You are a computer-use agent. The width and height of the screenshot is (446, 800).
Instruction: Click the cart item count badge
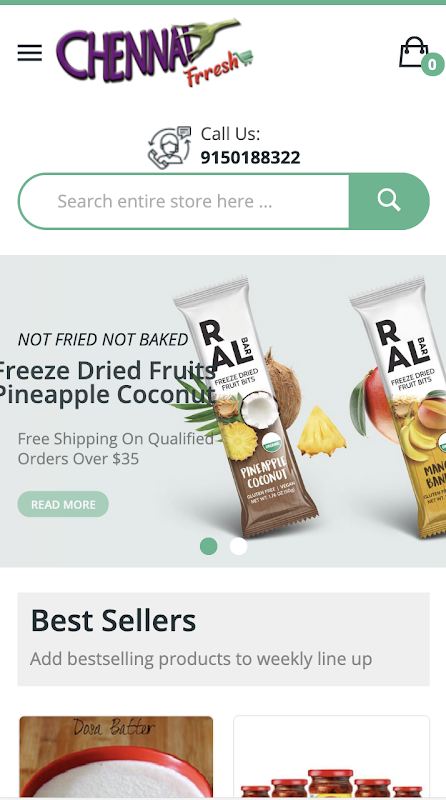click(x=432, y=64)
